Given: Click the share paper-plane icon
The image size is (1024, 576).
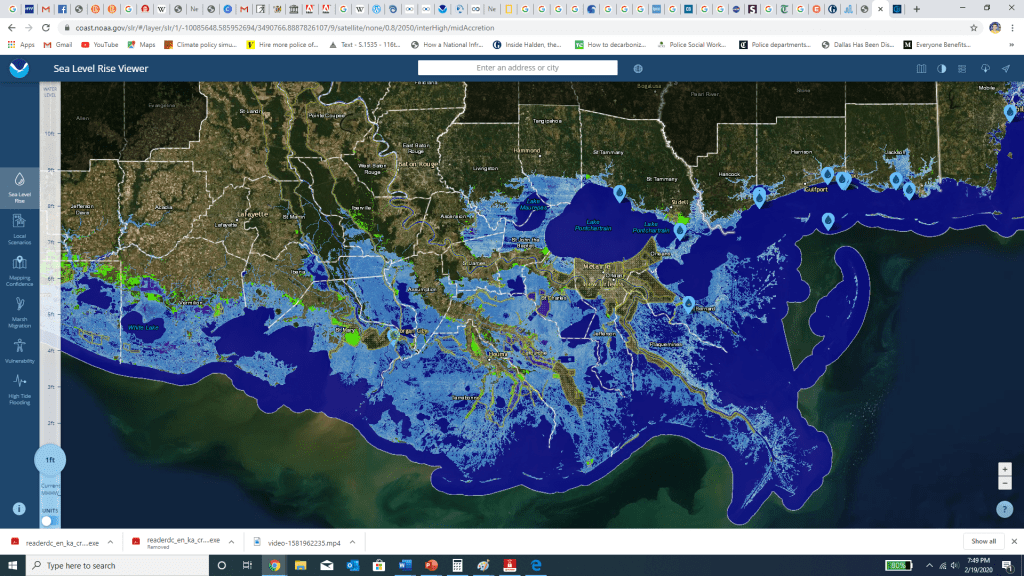Looking at the screenshot, I should tap(1005, 68).
